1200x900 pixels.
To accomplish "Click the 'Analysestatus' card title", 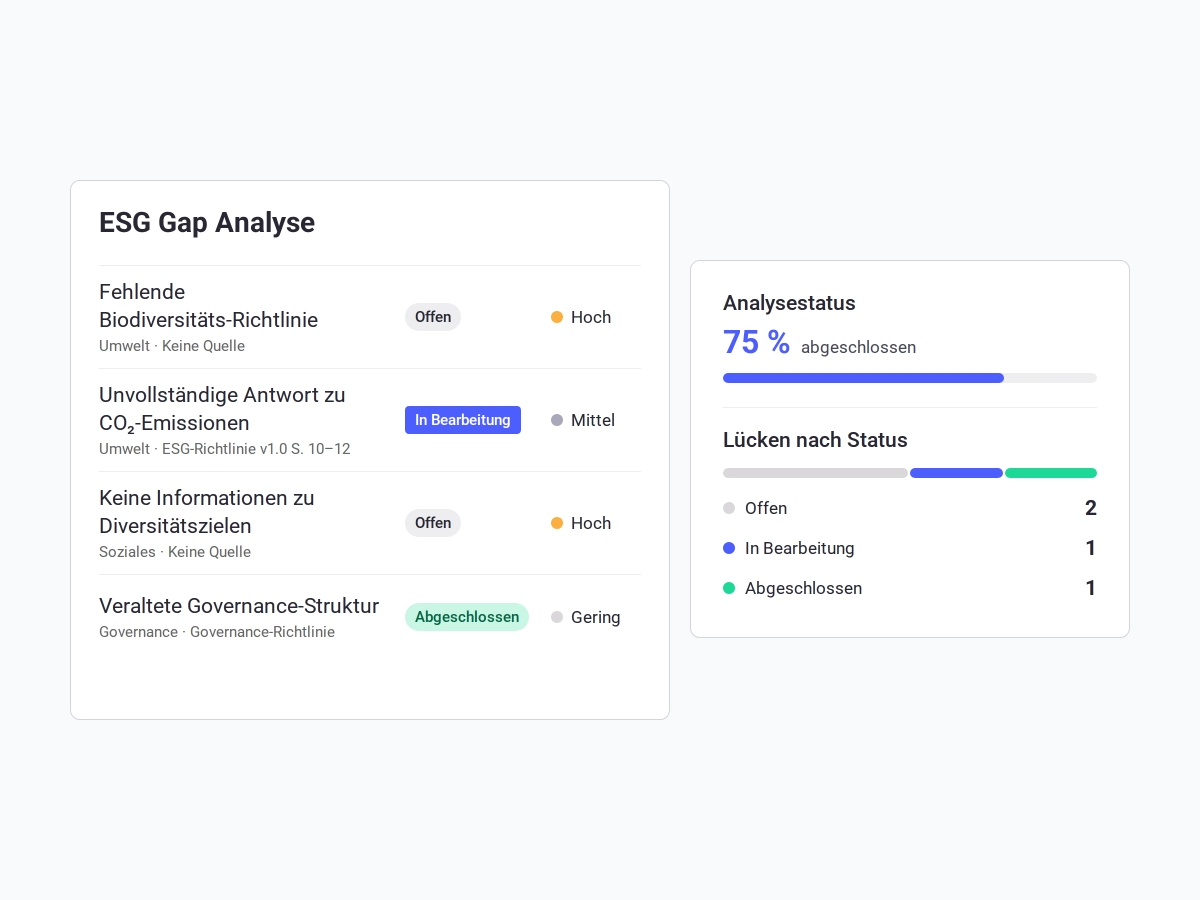I will pyautogui.click(x=789, y=303).
